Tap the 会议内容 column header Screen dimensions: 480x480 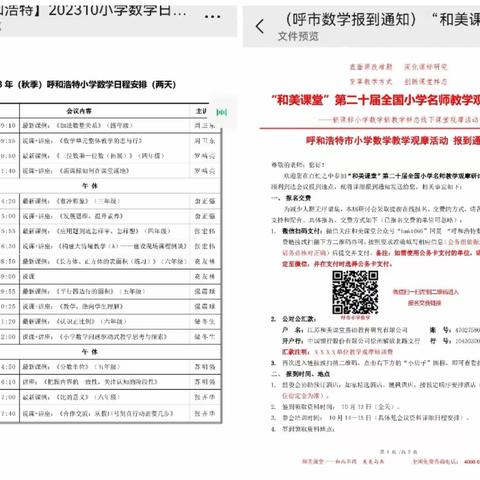coord(79,111)
